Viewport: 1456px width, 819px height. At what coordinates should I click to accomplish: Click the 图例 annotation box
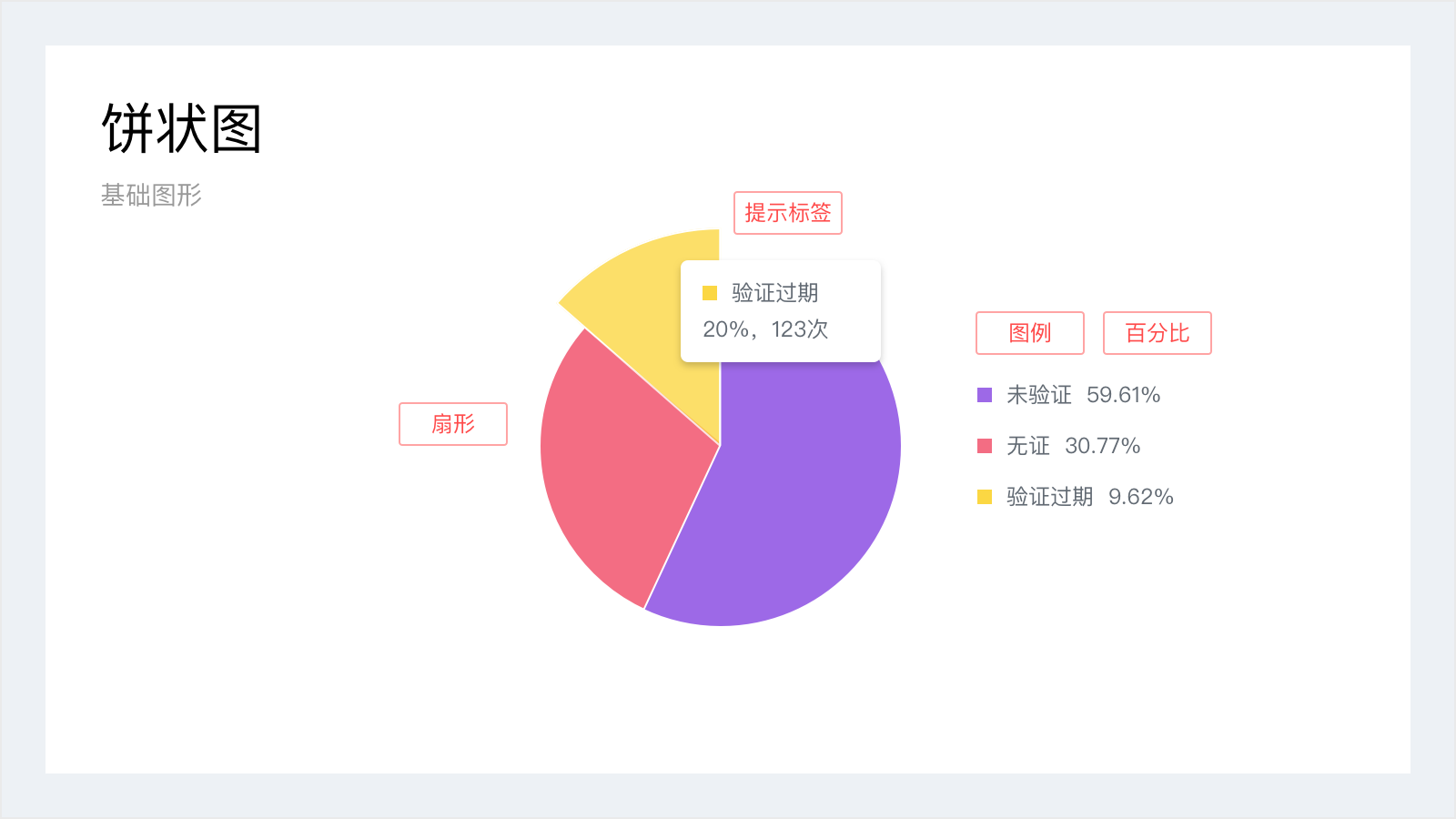point(1030,333)
